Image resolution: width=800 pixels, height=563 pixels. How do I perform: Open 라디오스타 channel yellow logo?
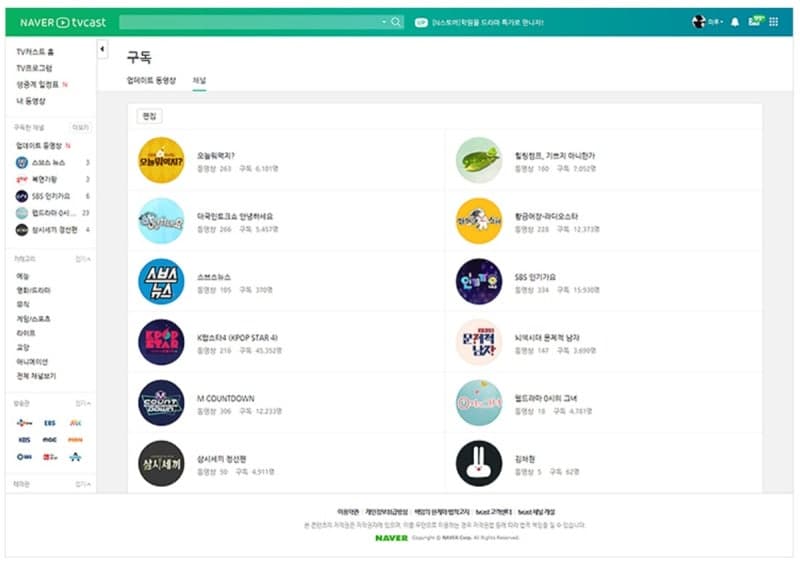coord(479,221)
